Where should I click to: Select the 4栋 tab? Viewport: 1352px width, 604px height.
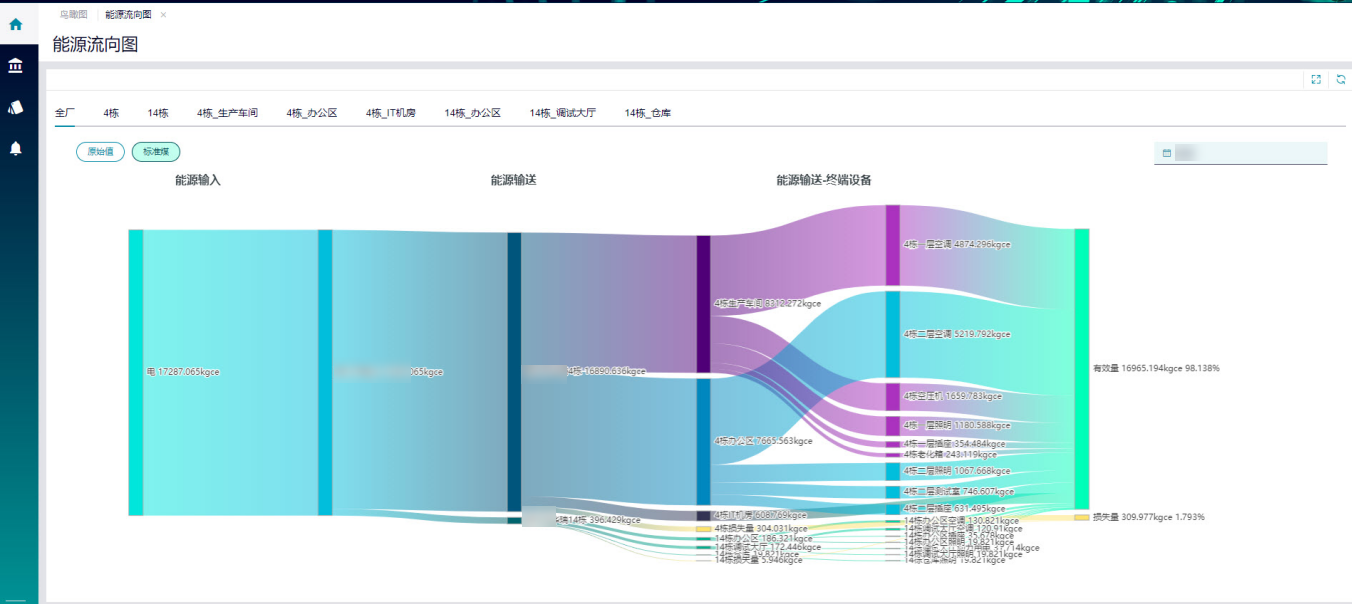click(x=111, y=113)
